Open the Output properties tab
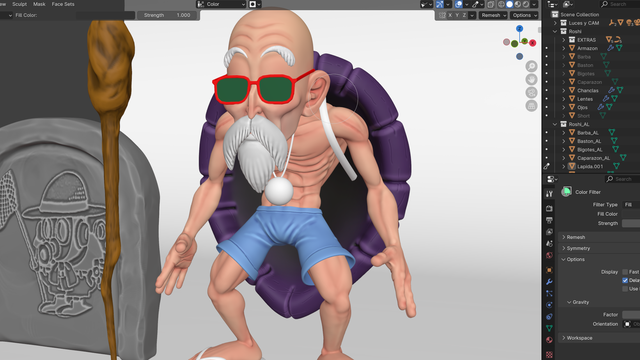The height and width of the screenshot is (360, 640). click(549, 220)
